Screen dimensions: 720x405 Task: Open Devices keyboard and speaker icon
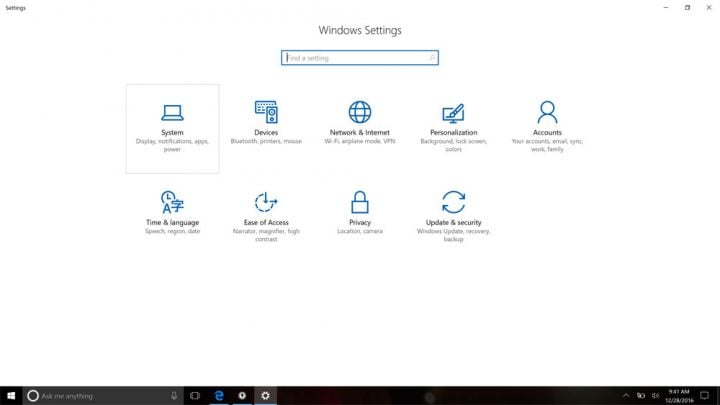266,112
